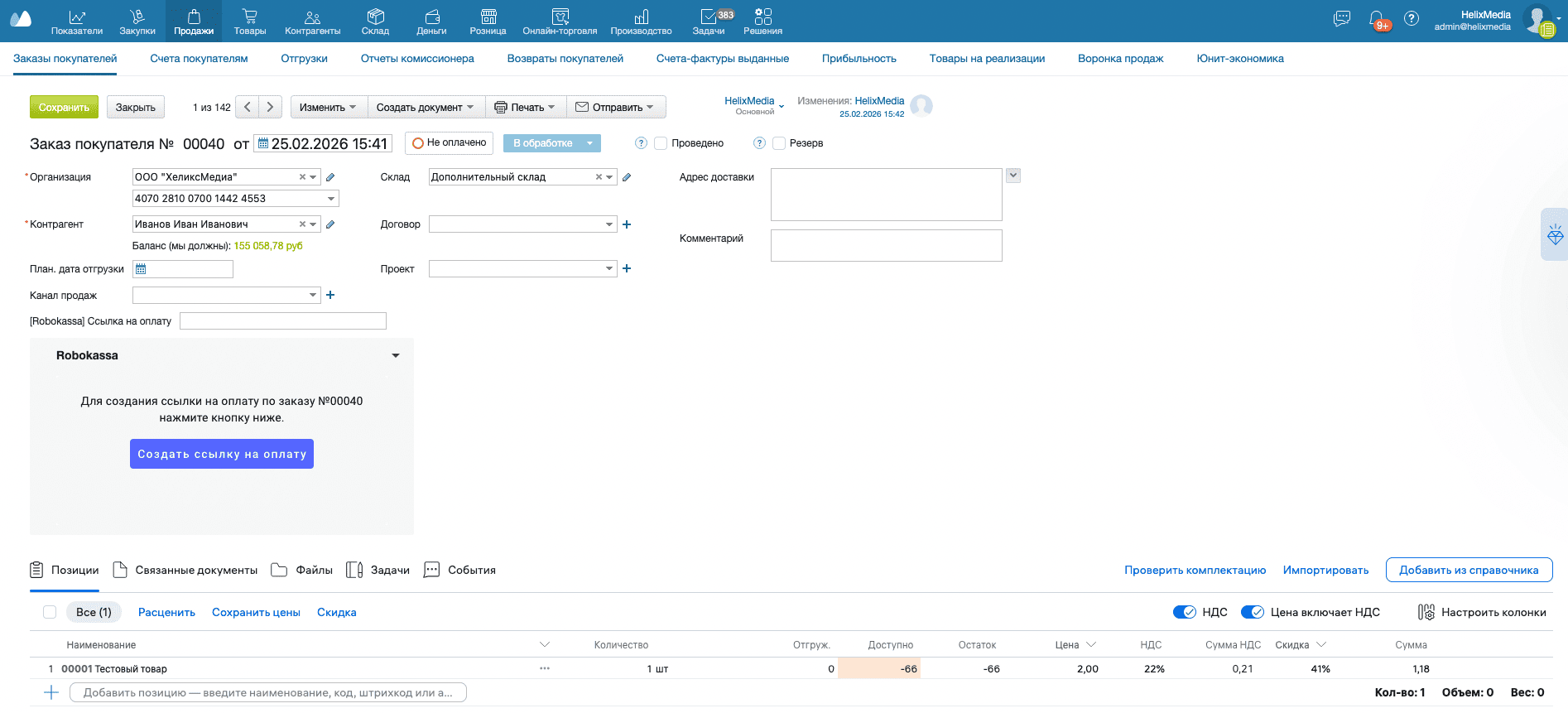Open the Показатели section icon

coord(77,17)
